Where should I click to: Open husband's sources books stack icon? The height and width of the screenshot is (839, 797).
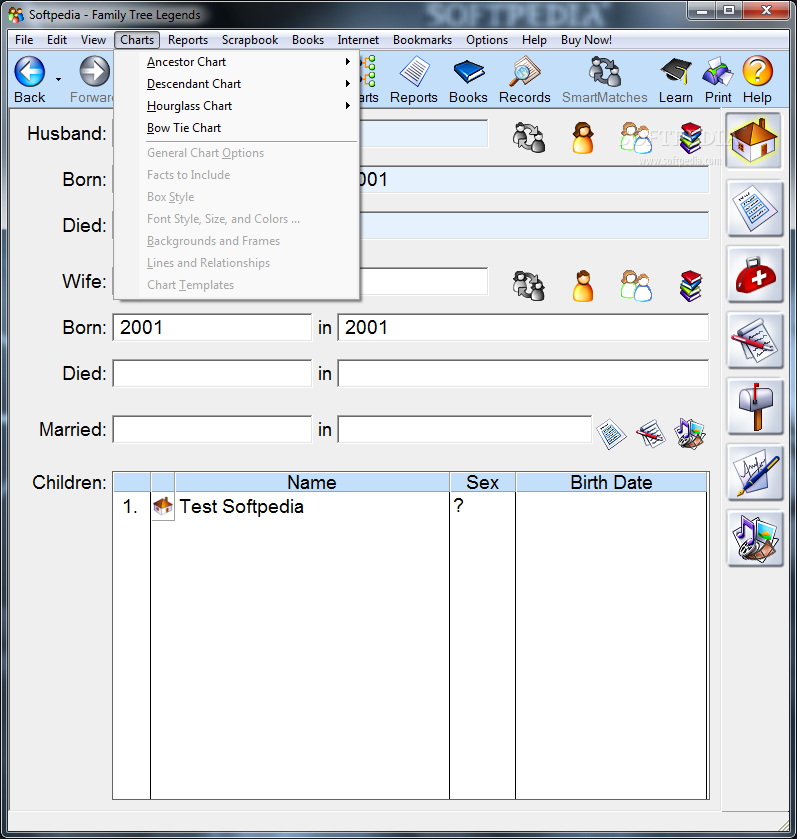691,138
